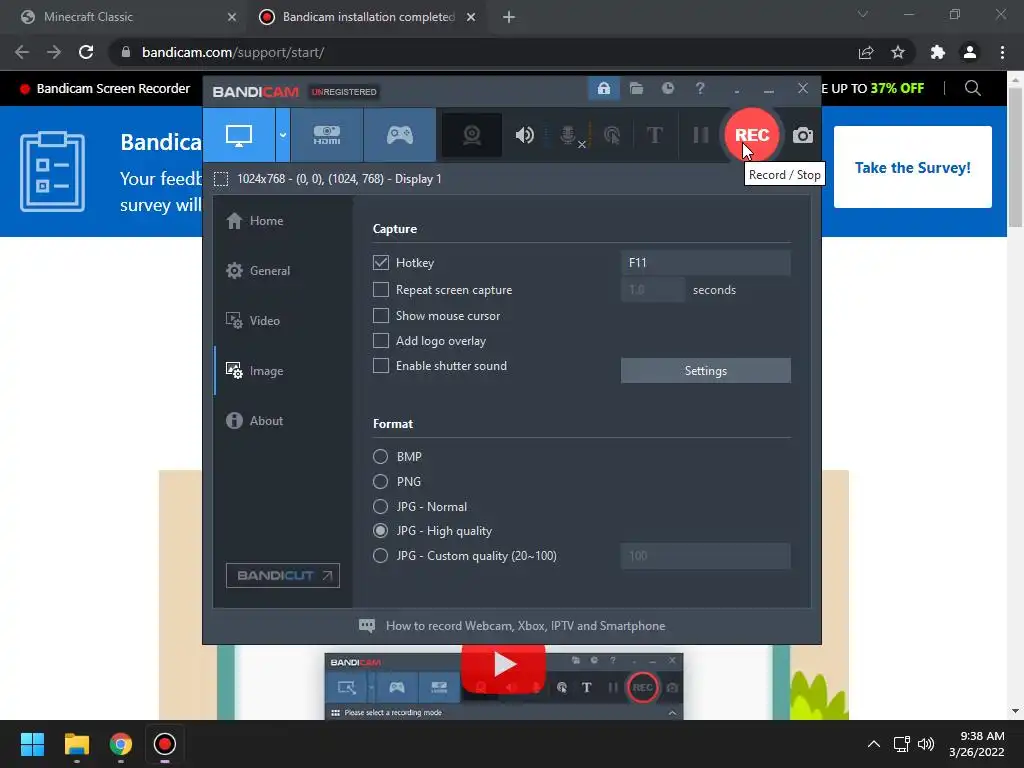Toggle the webcam overlay icon
The image size is (1024, 768).
[472, 135]
